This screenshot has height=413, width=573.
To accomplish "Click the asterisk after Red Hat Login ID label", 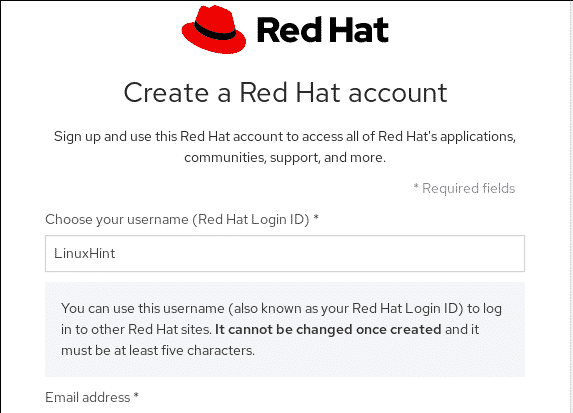I will coord(316,217).
